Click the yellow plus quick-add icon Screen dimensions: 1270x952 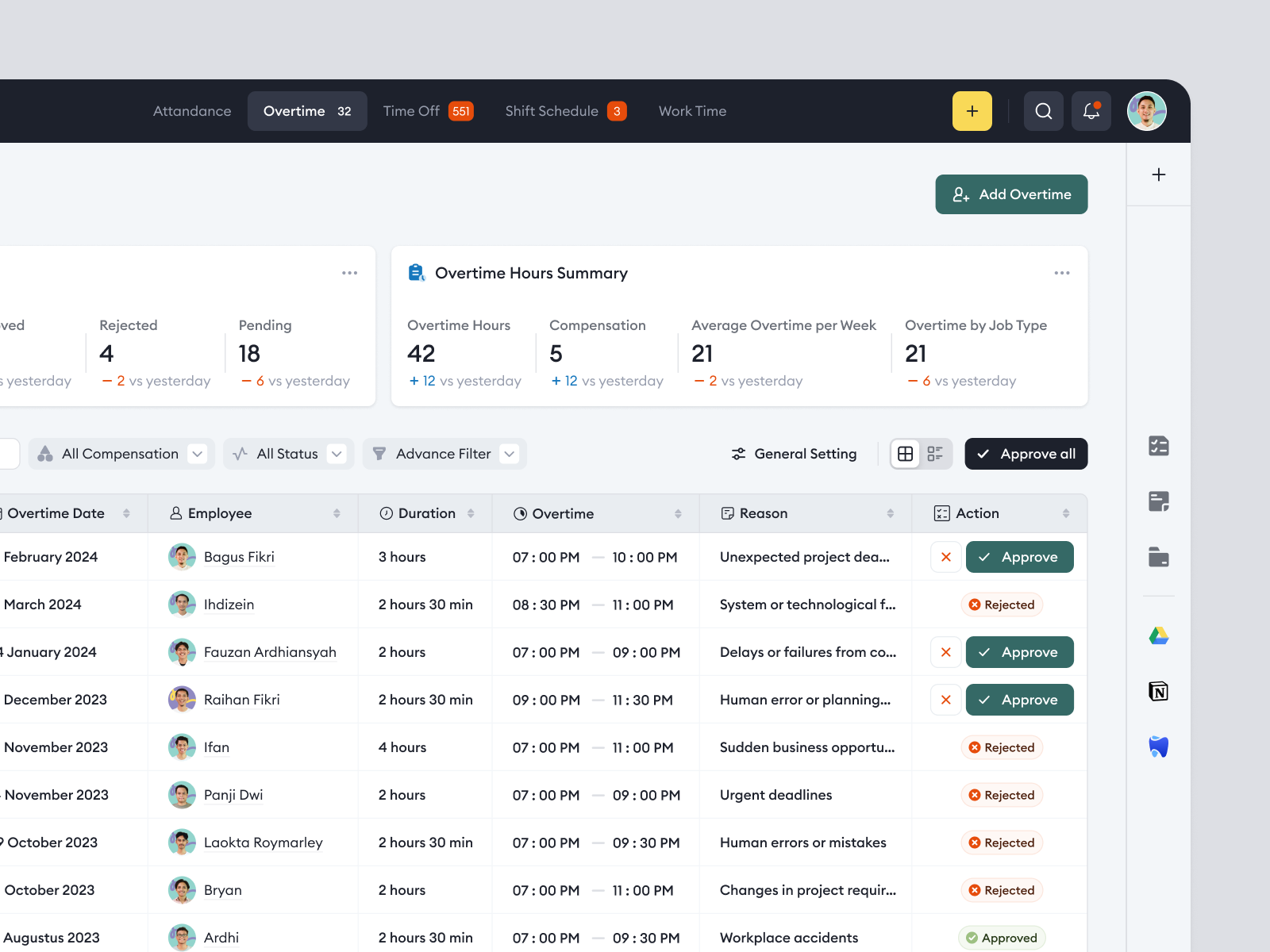point(972,111)
